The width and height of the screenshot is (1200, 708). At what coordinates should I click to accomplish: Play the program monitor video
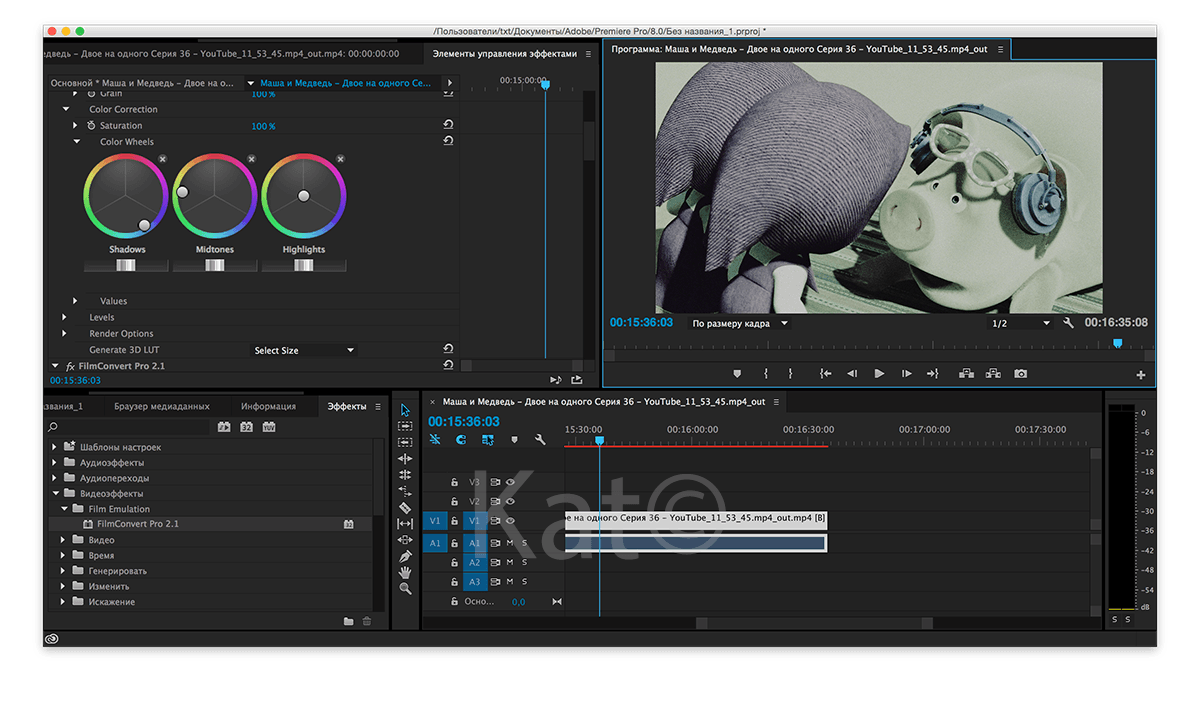point(879,373)
